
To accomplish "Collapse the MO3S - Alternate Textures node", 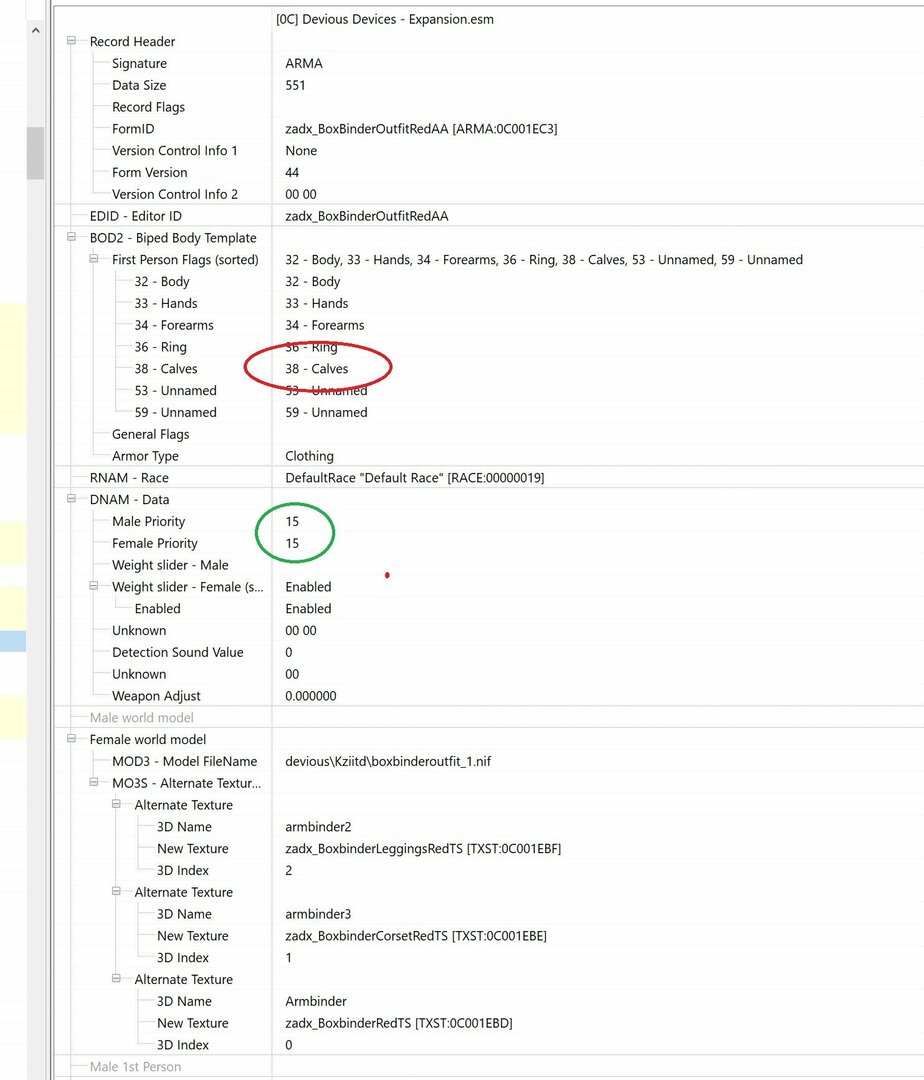I will (x=94, y=782).
